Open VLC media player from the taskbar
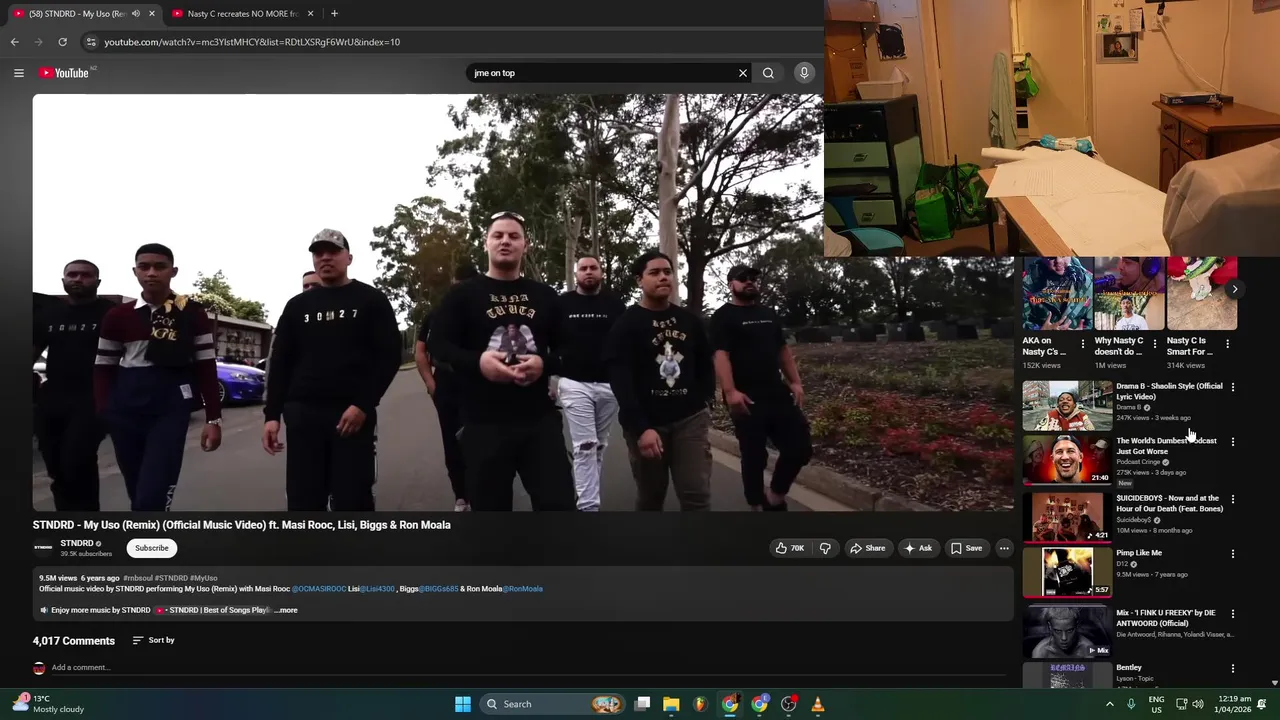1280x720 pixels. [x=818, y=704]
